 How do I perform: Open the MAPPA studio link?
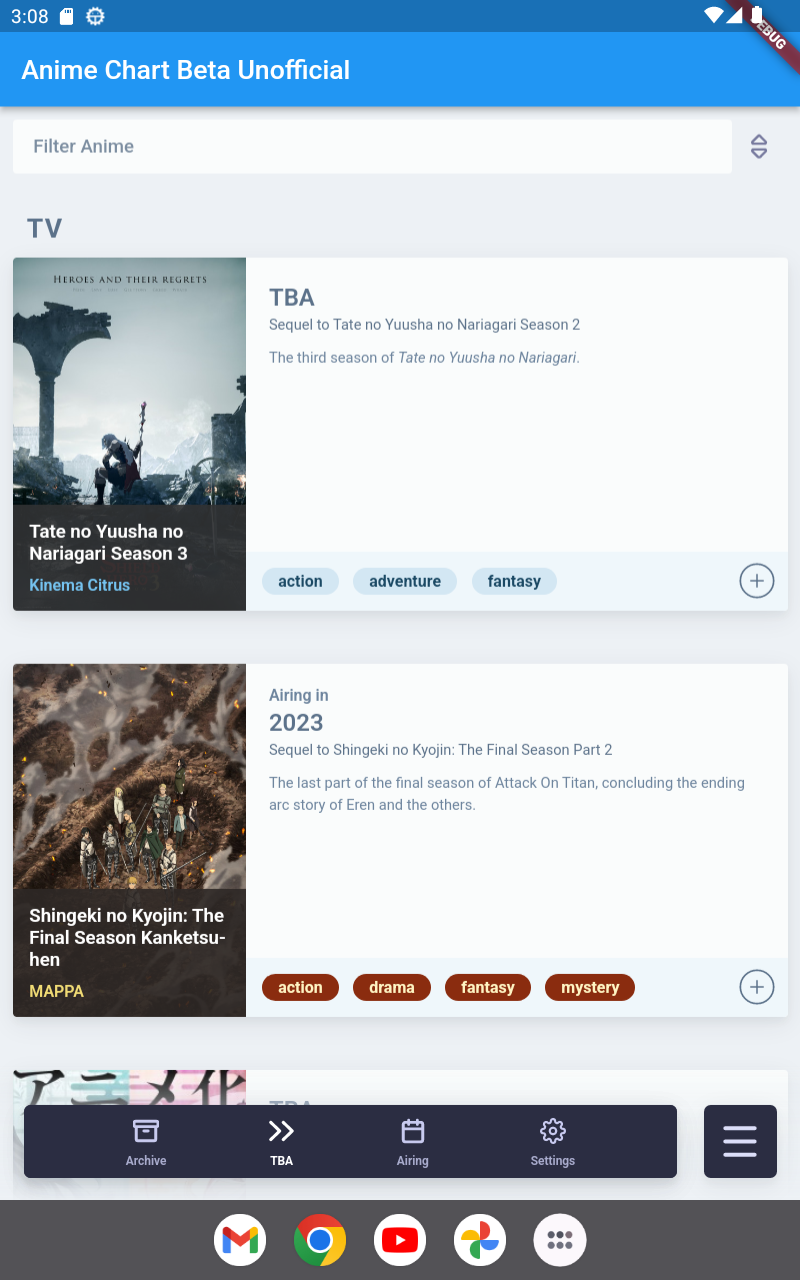pyautogui.click(x=57, y=991)
